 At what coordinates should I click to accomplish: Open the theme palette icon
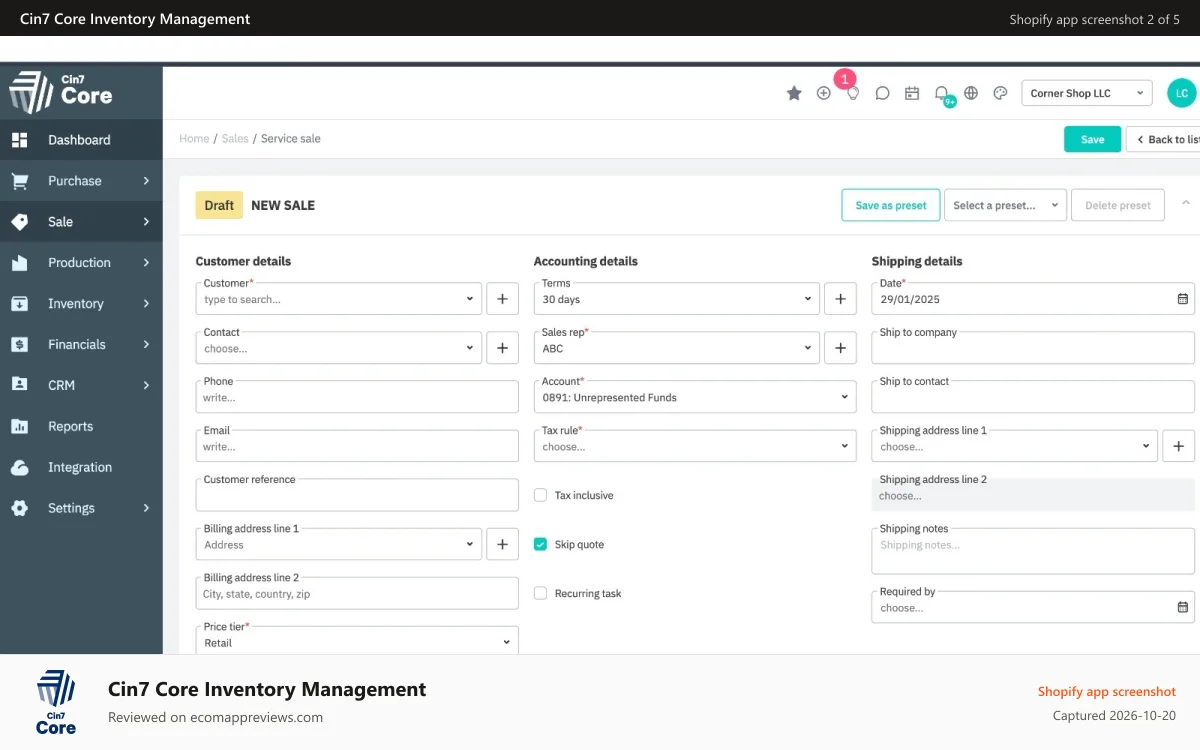1000,93
